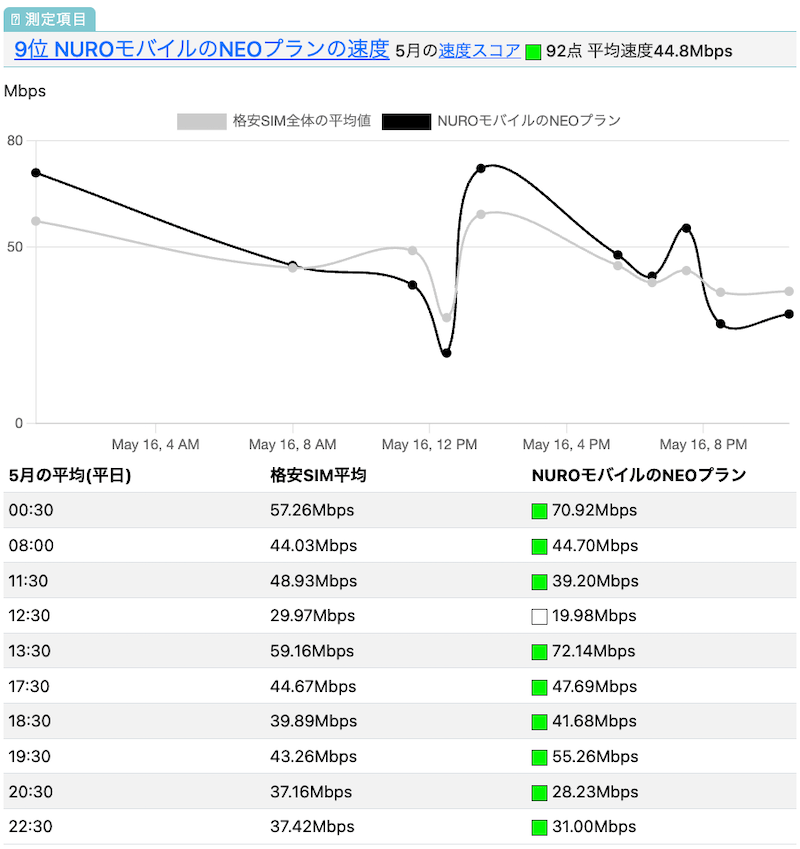Click the 48.93Mbps average value
The image size is (800, 849).
(313, 581)
